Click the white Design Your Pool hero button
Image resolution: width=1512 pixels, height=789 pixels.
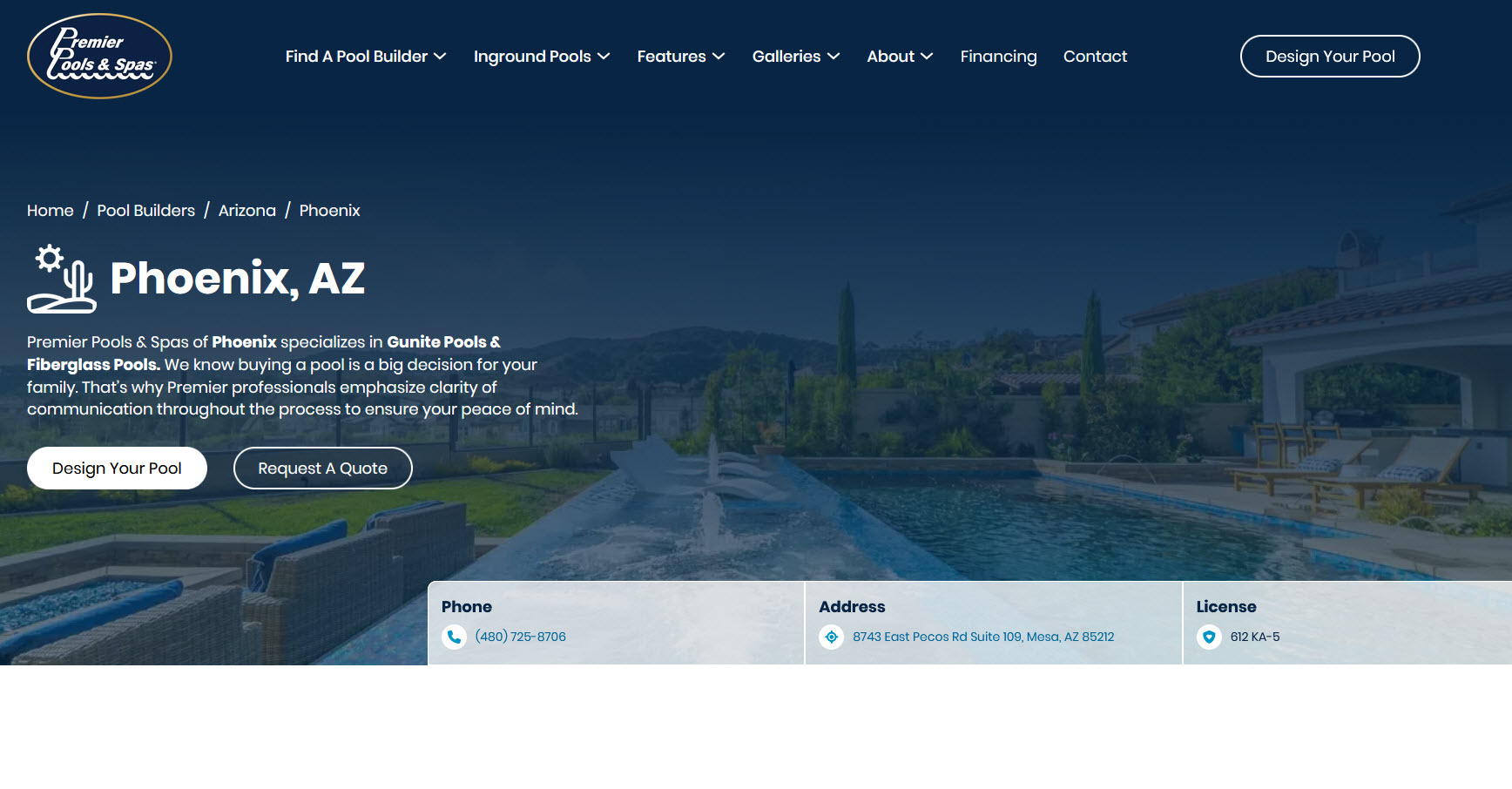117,469
